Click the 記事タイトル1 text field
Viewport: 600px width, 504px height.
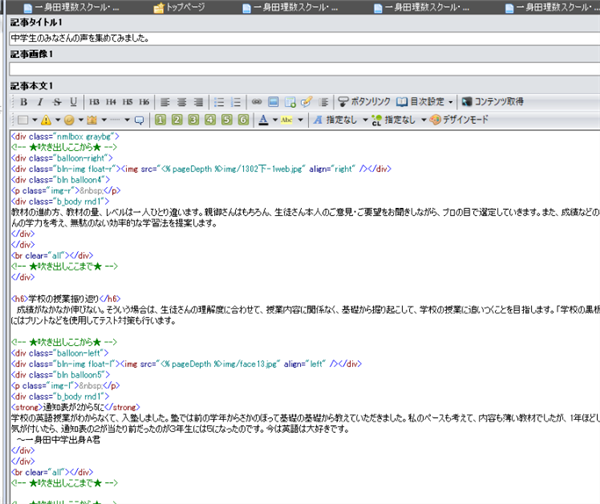click(x=300, y=38)
